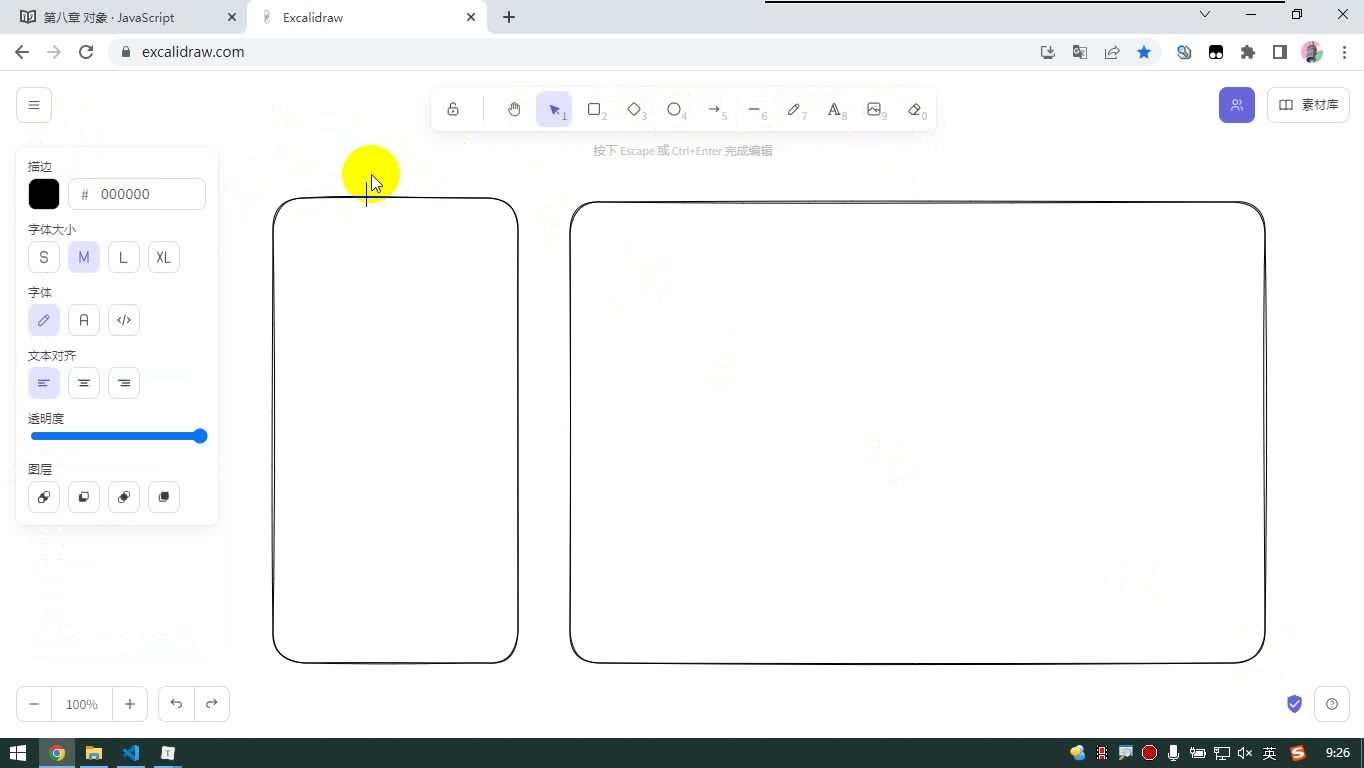This screenshot has width=1364, height=768.
Task: Click the black stroke color swatch
Action: click(44, 194)
